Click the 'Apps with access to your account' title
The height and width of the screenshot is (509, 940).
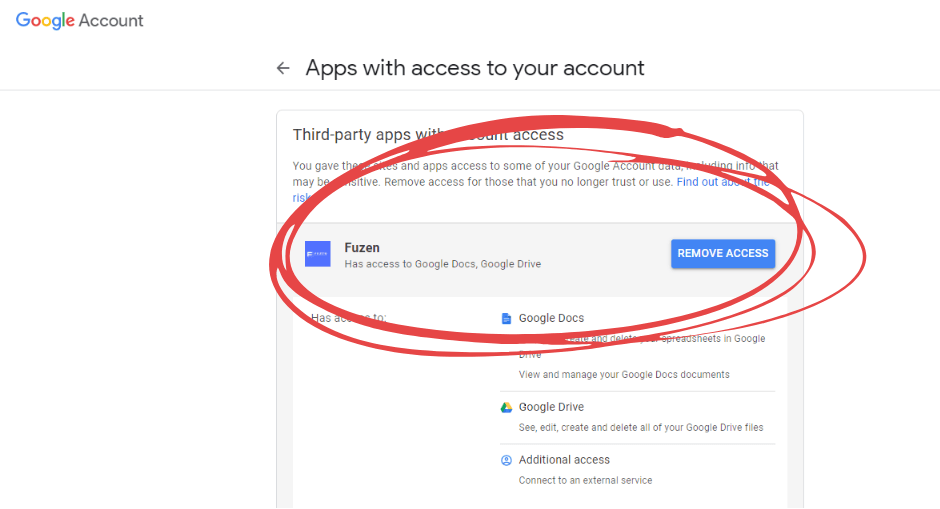point(475,68)
